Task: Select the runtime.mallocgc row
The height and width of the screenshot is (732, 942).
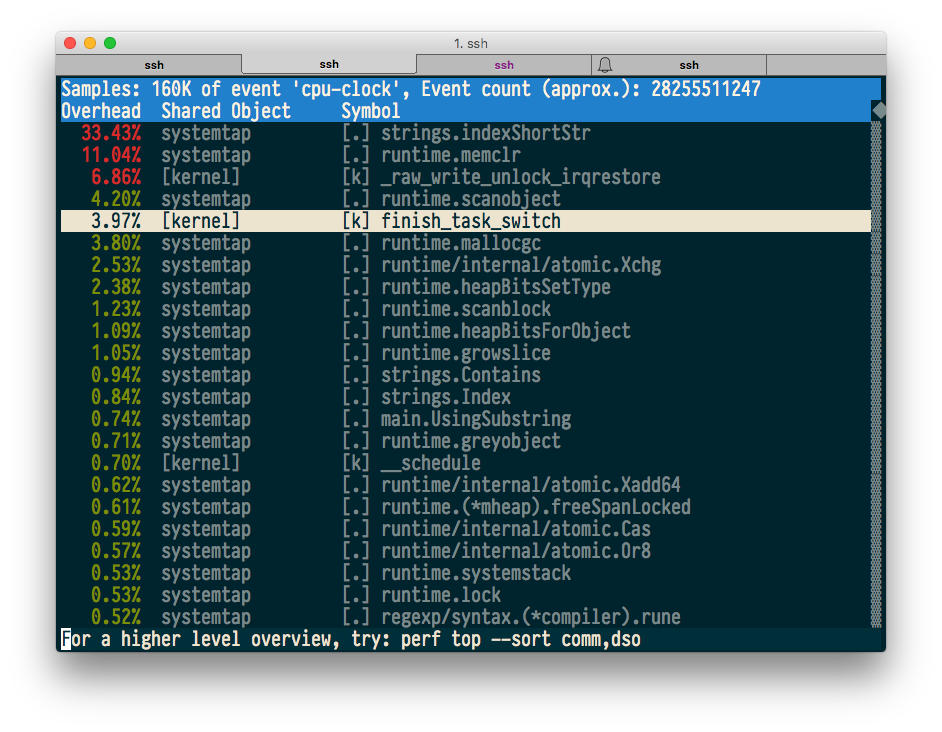Action: click(466, 243)
